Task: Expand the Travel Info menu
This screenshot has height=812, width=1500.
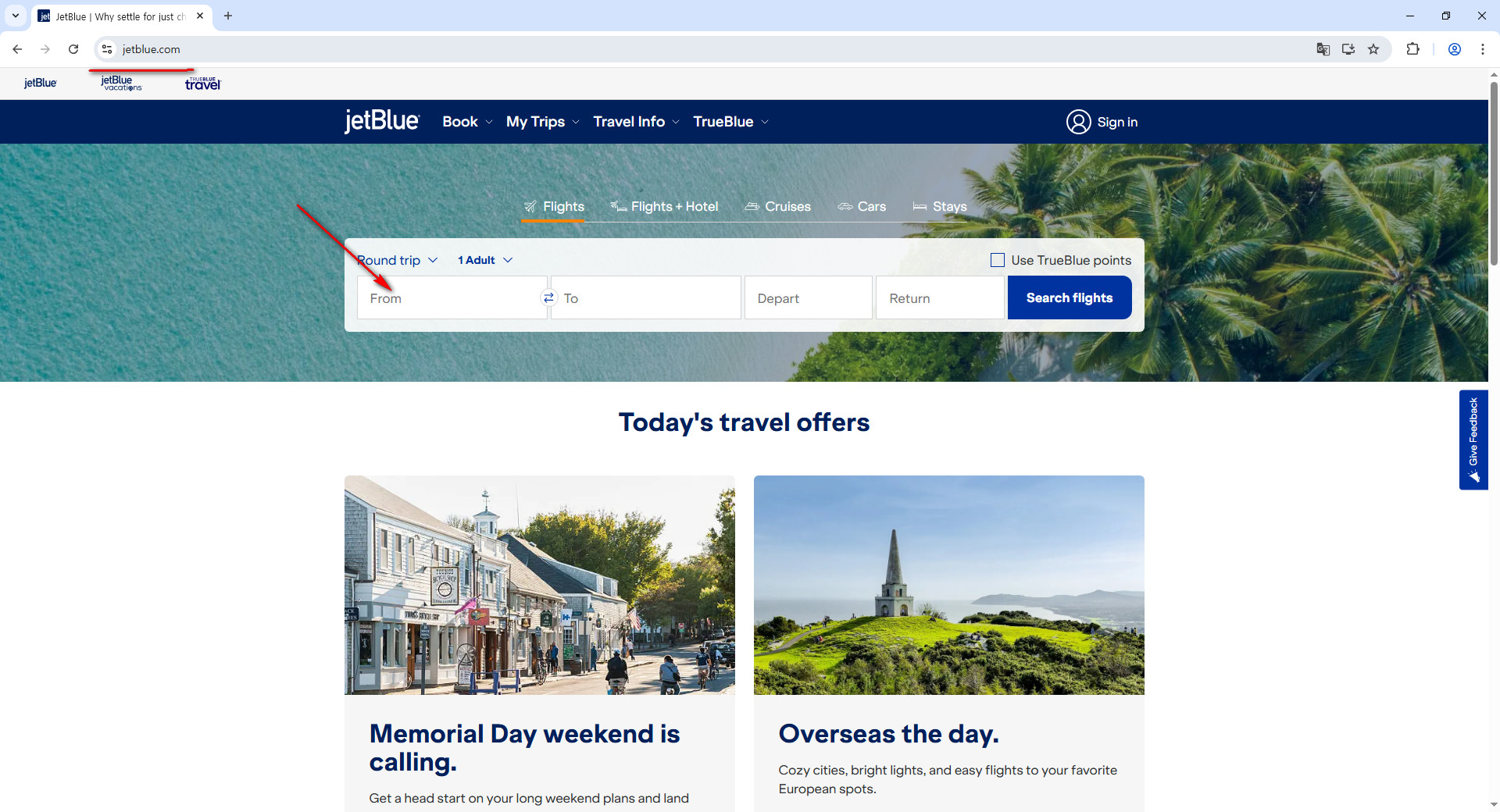Action: pyautogui.click(x=636, y=122)
